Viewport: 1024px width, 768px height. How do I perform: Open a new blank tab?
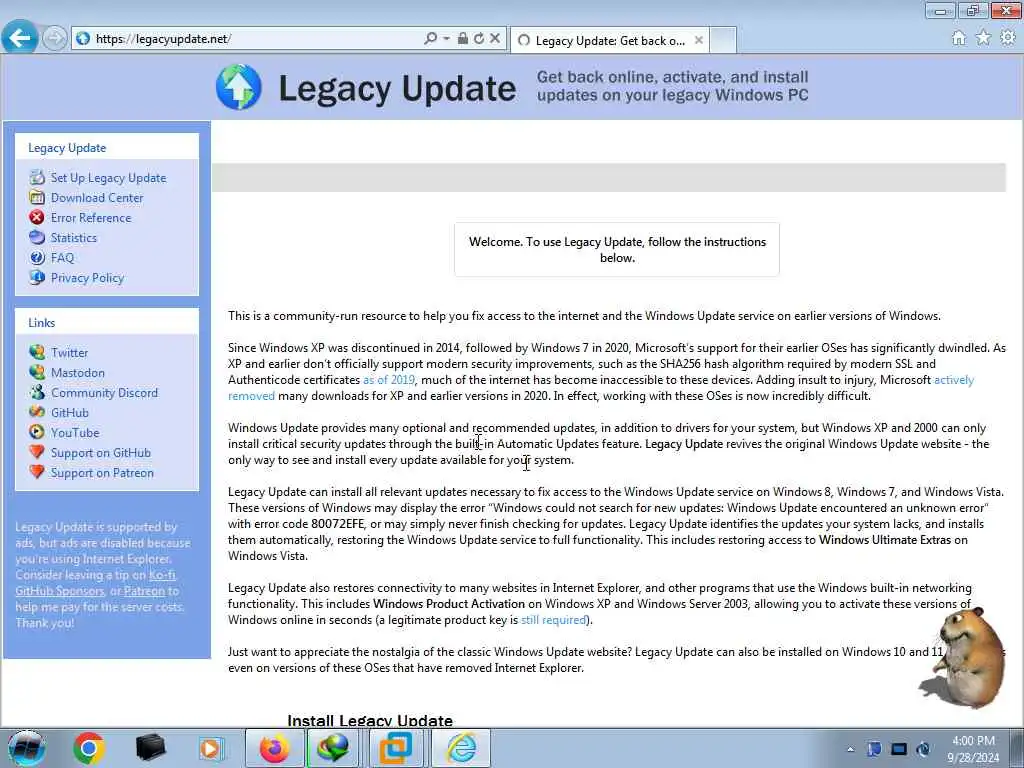pyautogui.click(x=723, y=40)
